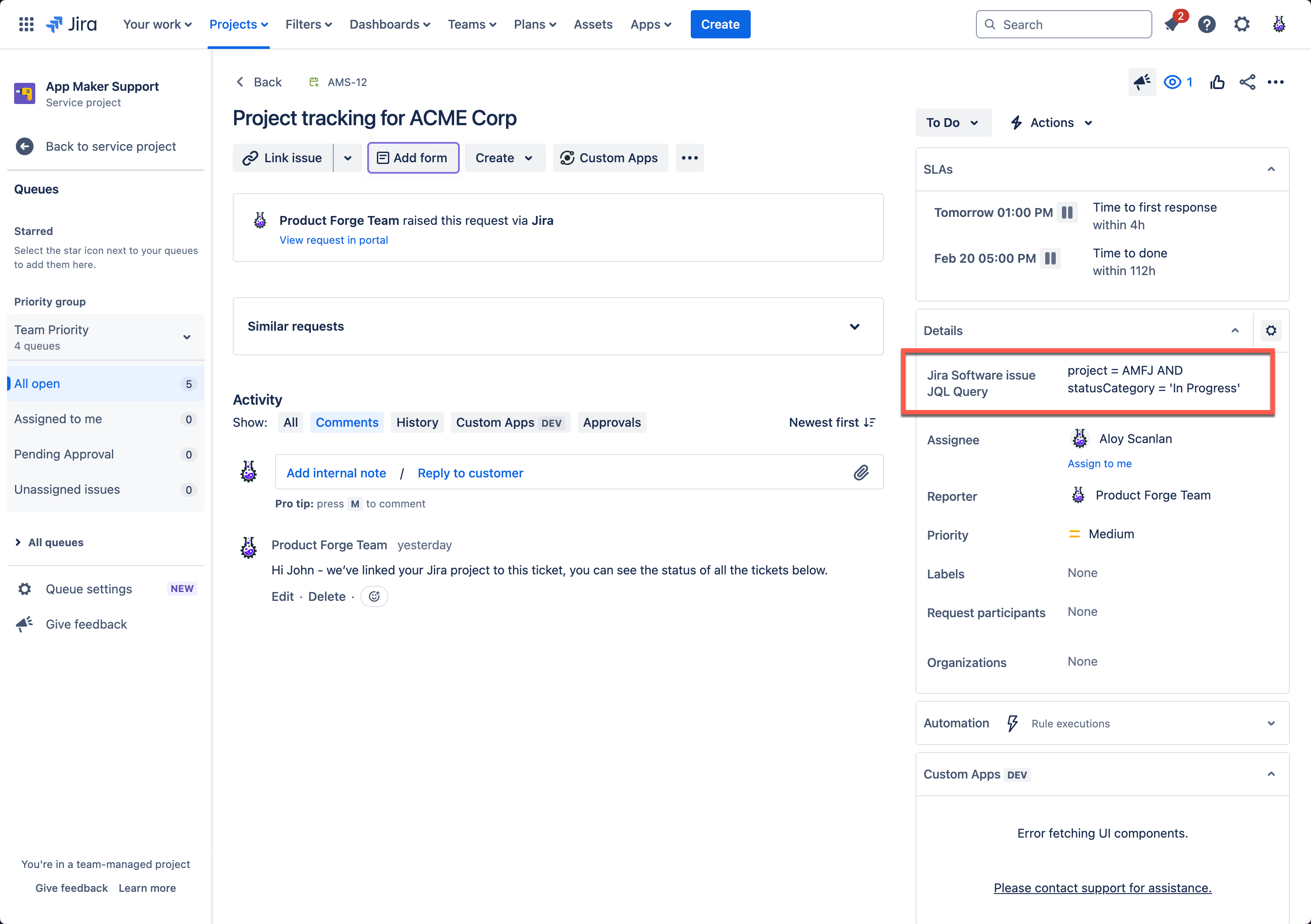Viewport: 1311px width, 924px height.
Task: Click the blue Create button
Action: (x=721, y=25)
